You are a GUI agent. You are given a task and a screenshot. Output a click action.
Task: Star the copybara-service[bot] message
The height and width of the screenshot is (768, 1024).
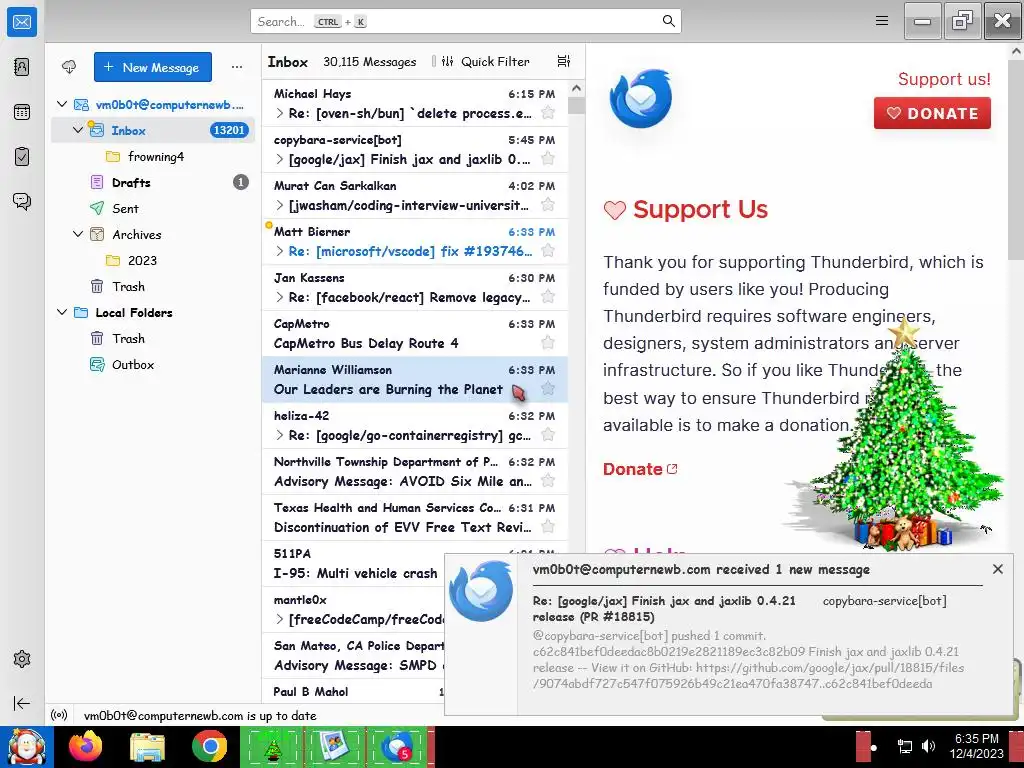click(548, 159)
